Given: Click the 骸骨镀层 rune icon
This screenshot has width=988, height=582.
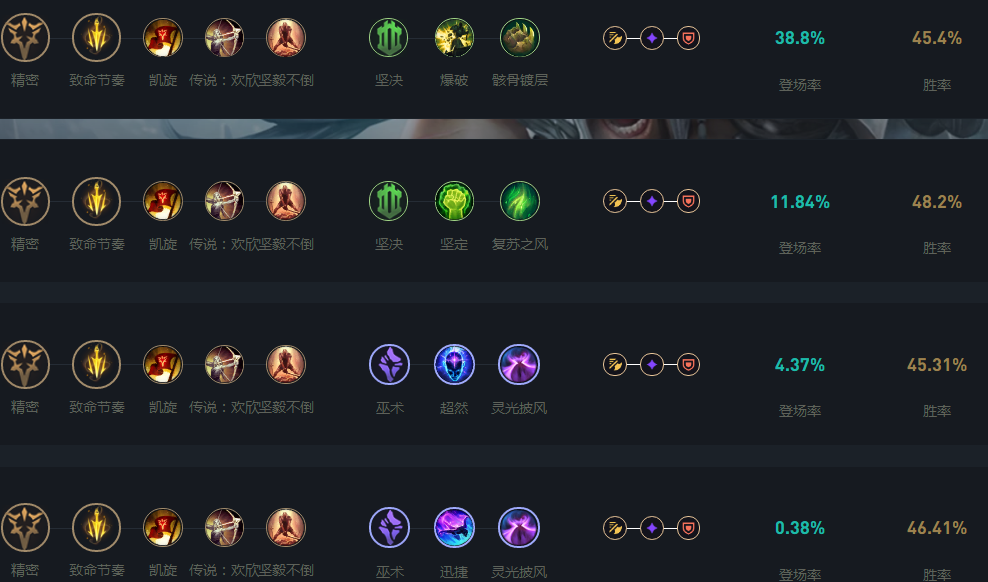Looking at the screenshot, I should tap(520, 38).
